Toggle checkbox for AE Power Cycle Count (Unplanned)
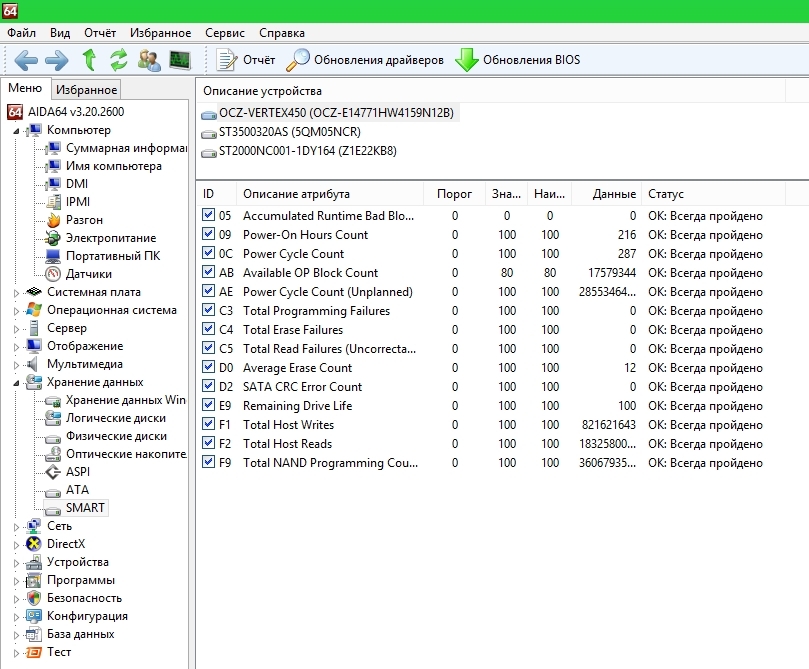 click(x=208, y=291)
